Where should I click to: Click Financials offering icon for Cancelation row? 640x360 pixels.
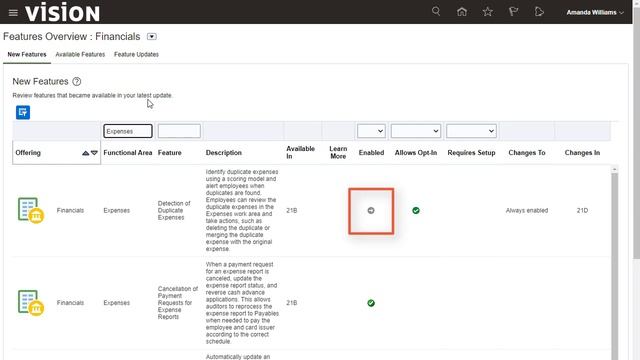pyautogui.click(x=31, y=303)
